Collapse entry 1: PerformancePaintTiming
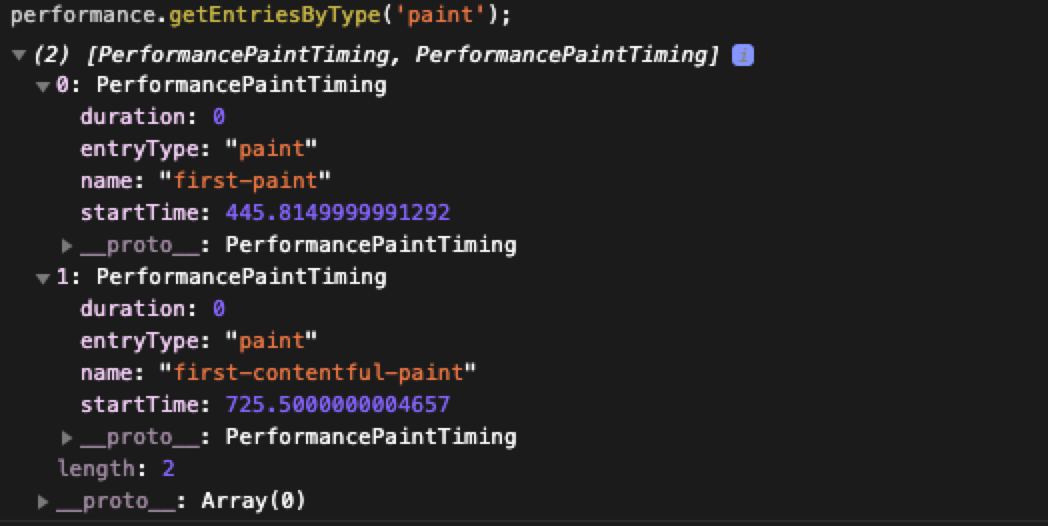 (x=43, y=278)
